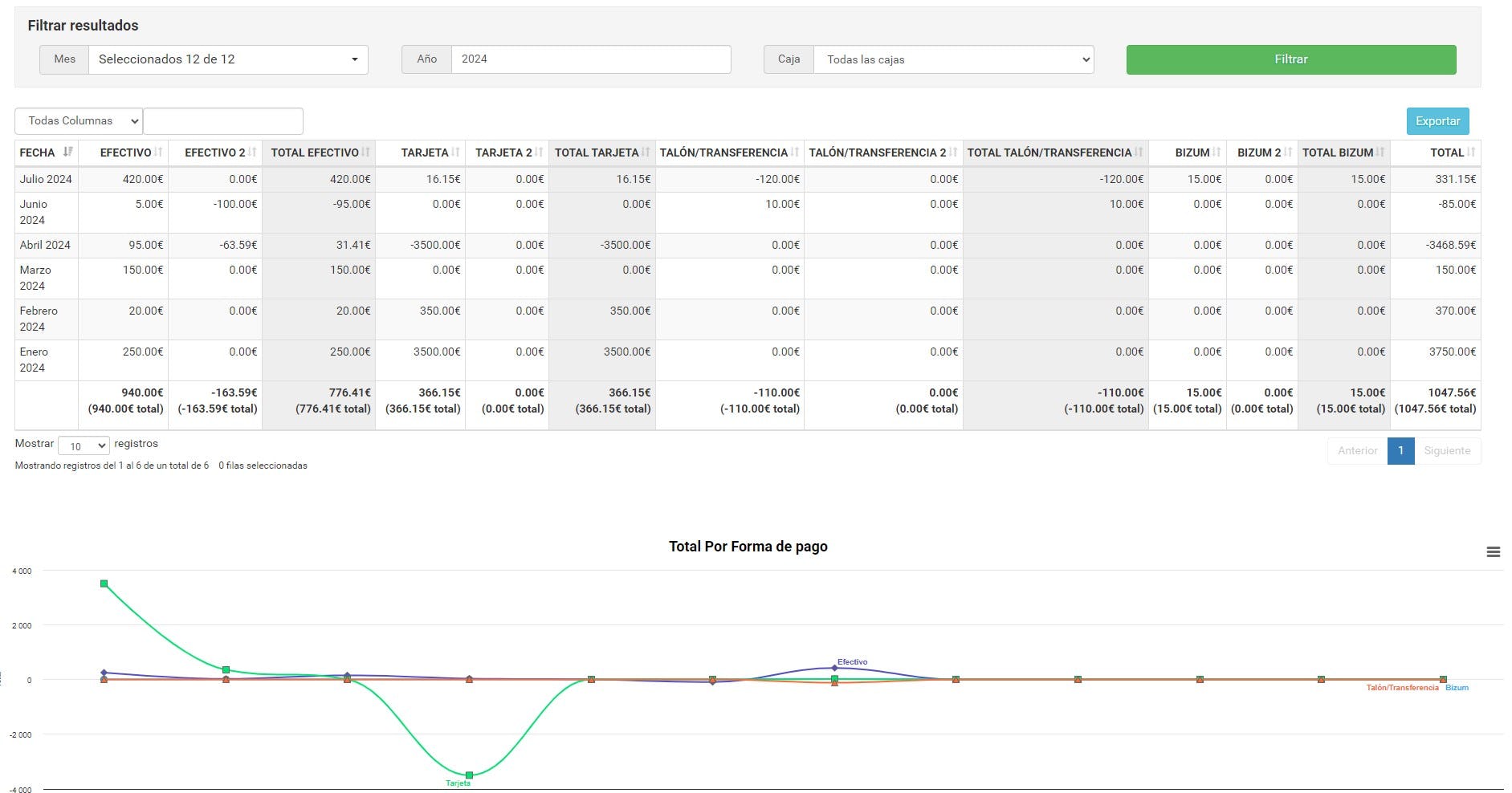Toggle the Talón/Transferencia chart series
This screenshot has height=793, width=1512.
(1404, 688)
